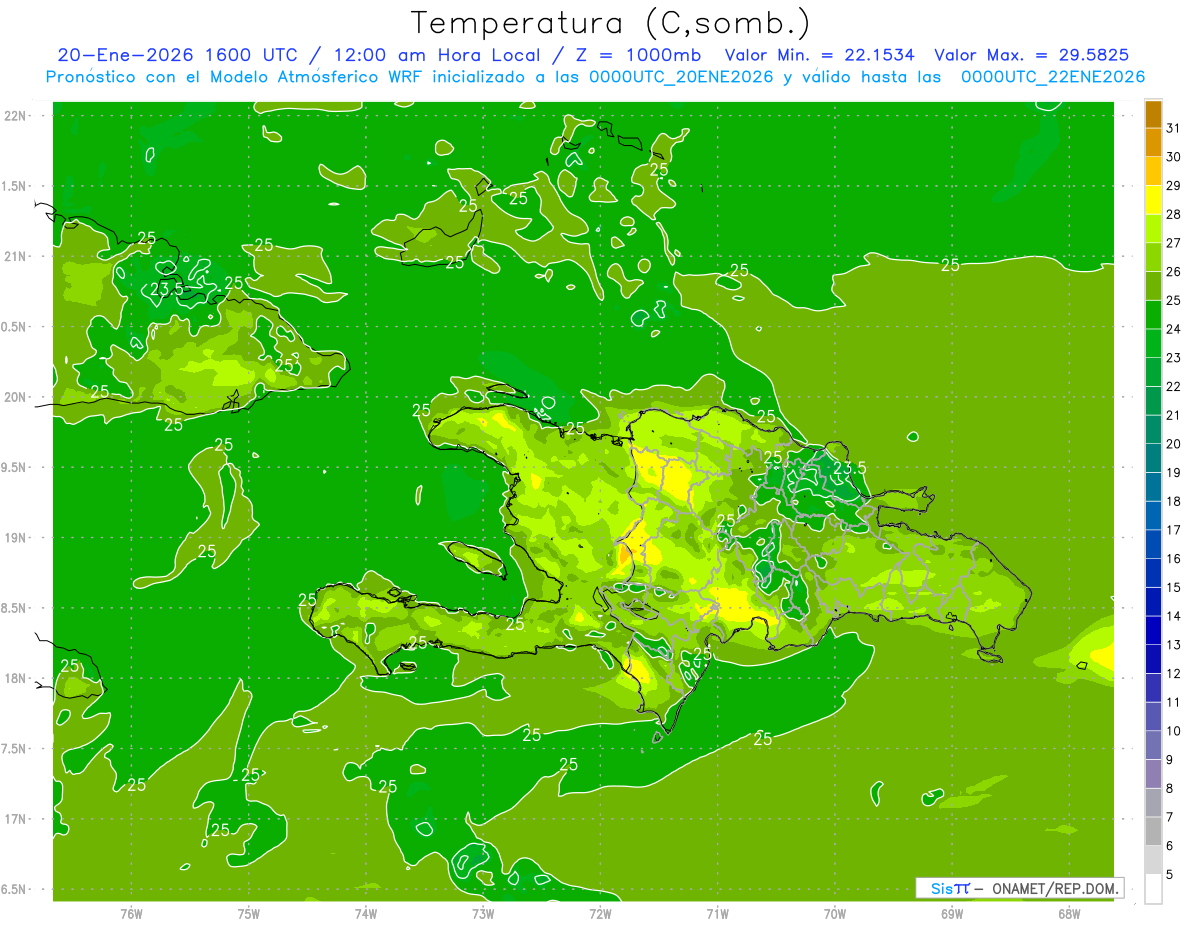This screenshot has width=1200, height=927.
Task: Click the blue "Sis" logo text
Action: (941, 888)
